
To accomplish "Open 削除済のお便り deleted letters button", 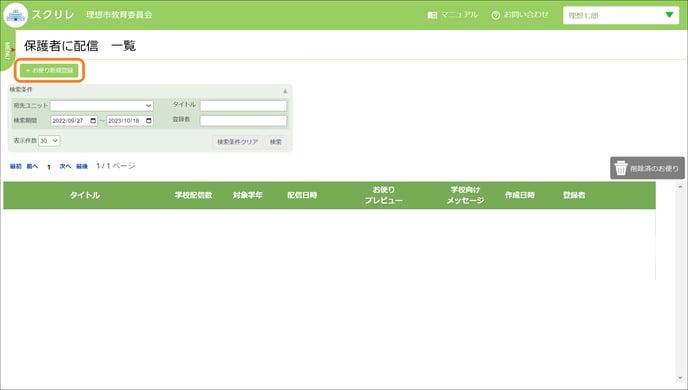I will [647, 168].
